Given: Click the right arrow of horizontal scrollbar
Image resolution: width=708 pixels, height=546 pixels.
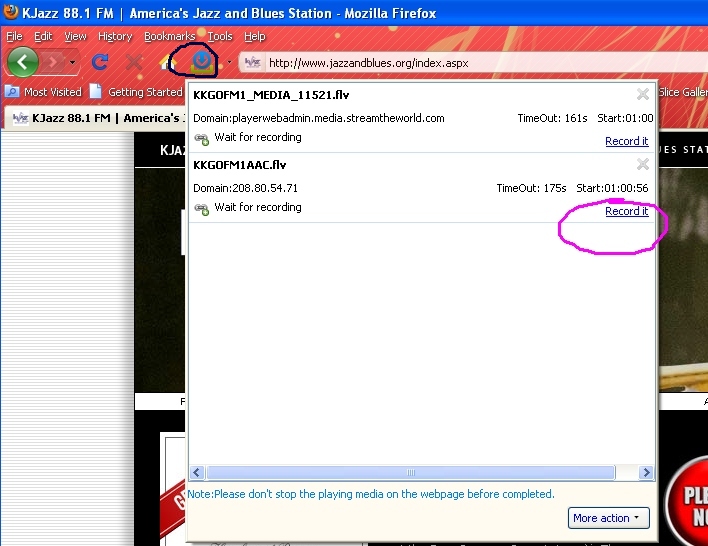Looking at the screenshot, I should (x=646, y=472).
